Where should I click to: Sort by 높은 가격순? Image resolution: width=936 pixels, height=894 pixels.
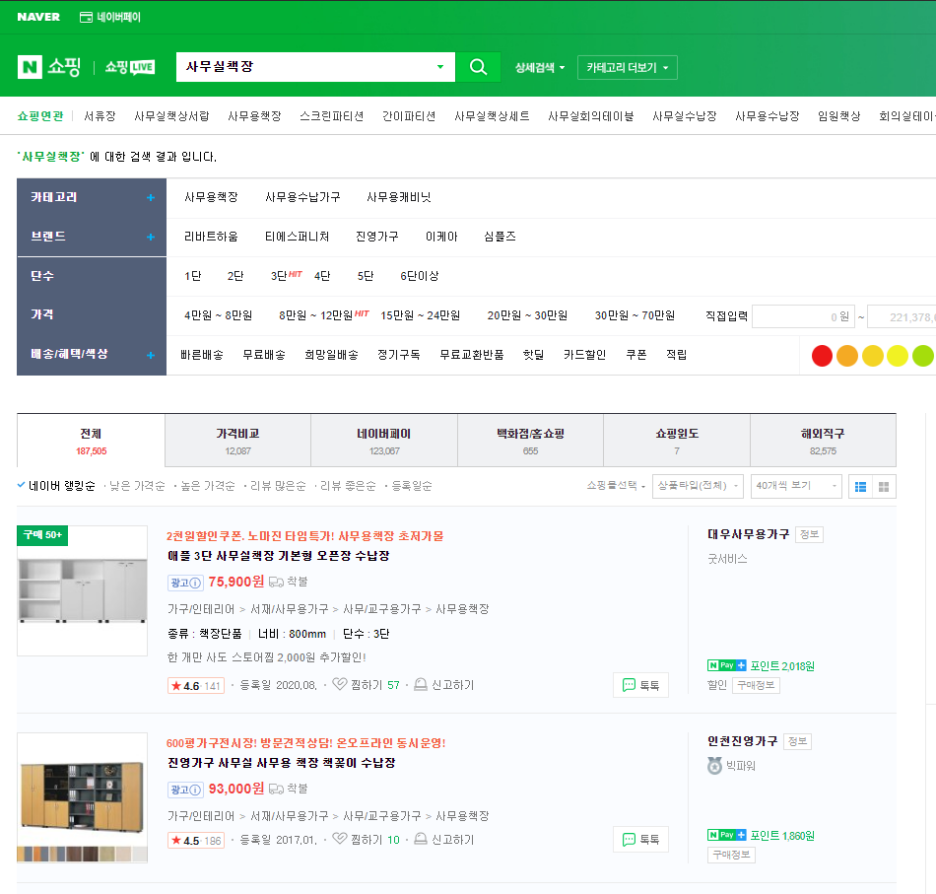coord(207,486)
